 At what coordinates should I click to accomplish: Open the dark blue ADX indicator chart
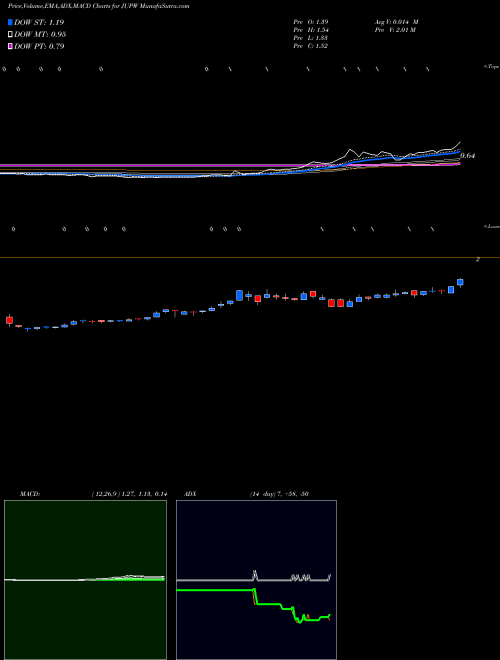256,580
